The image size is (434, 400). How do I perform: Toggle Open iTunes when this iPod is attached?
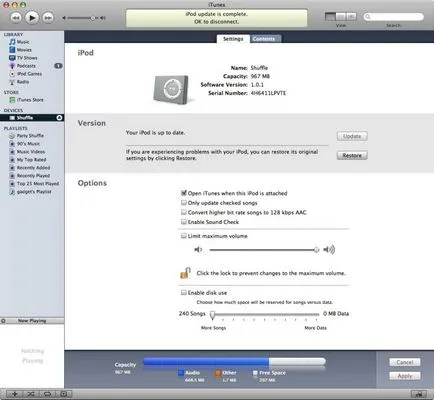[x=184, y=193]
